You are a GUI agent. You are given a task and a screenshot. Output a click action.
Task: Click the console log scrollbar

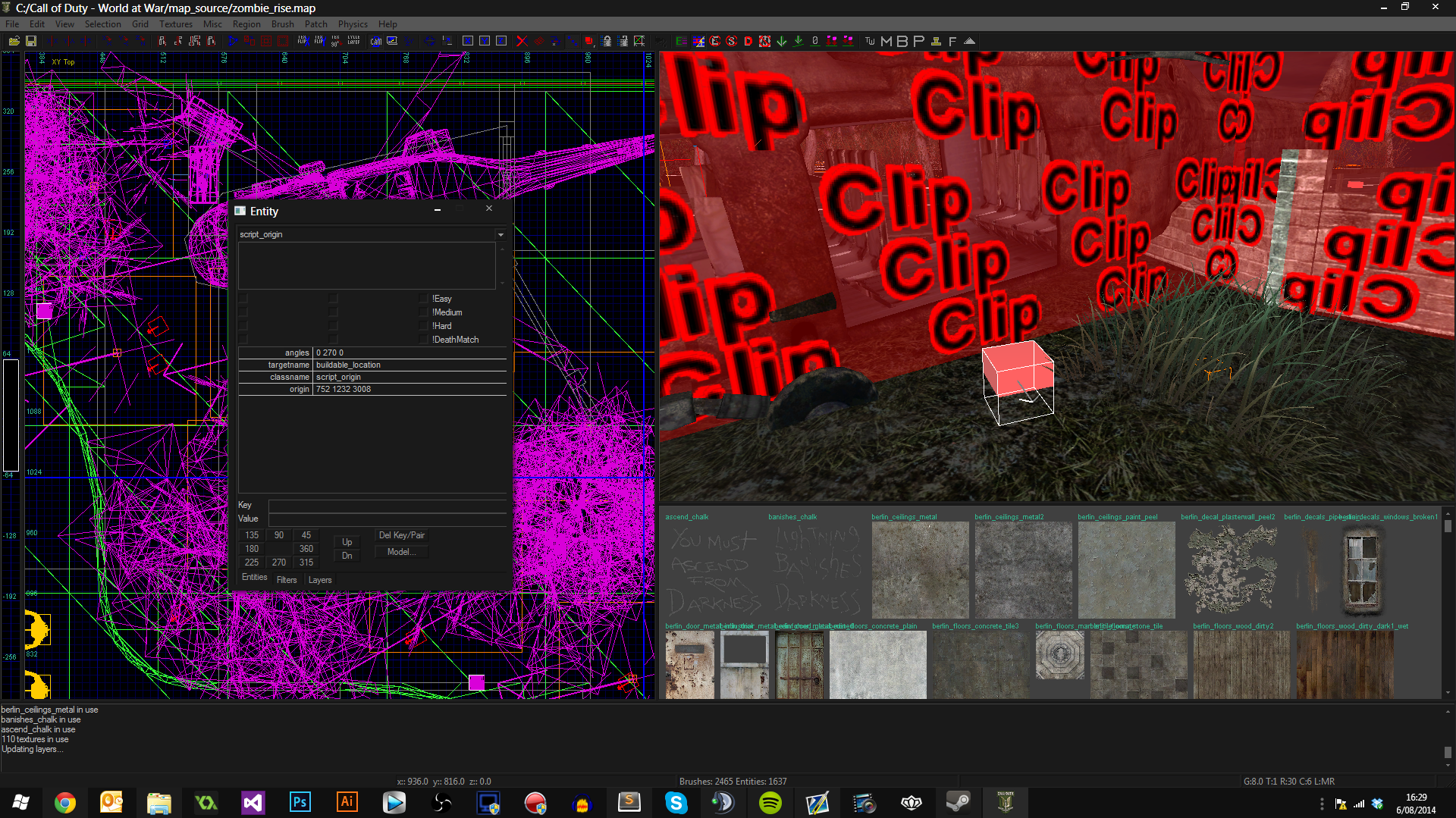tap(1448, 739)
